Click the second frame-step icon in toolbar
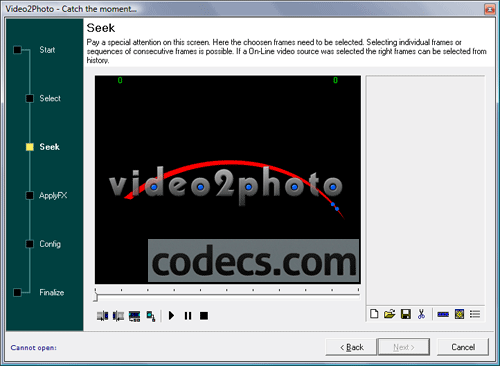500x366 pixels. click(x=118, y=316)
